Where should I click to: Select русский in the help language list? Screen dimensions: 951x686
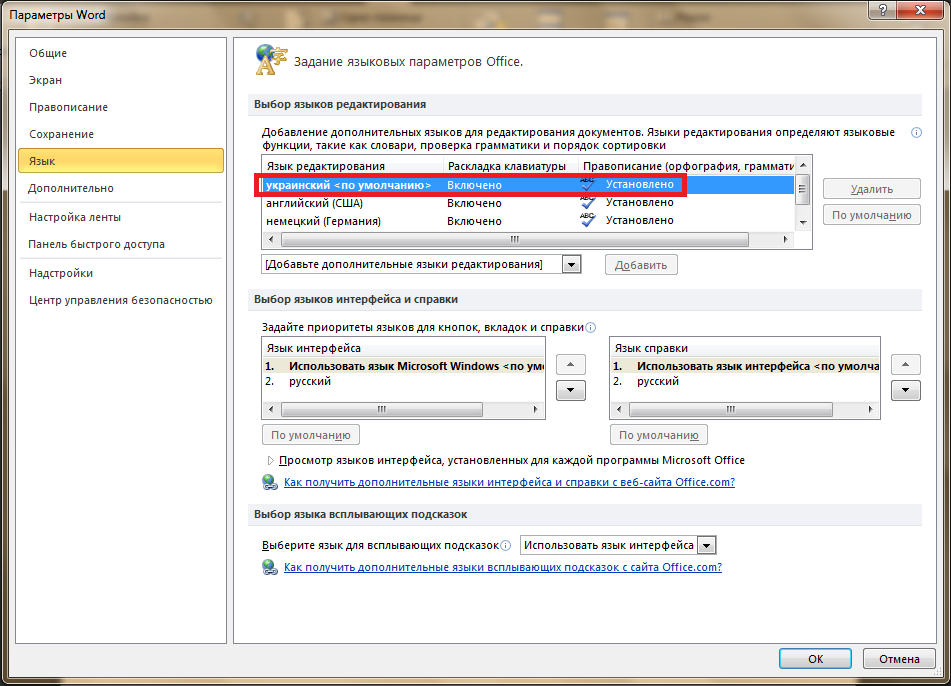(745, 381)
